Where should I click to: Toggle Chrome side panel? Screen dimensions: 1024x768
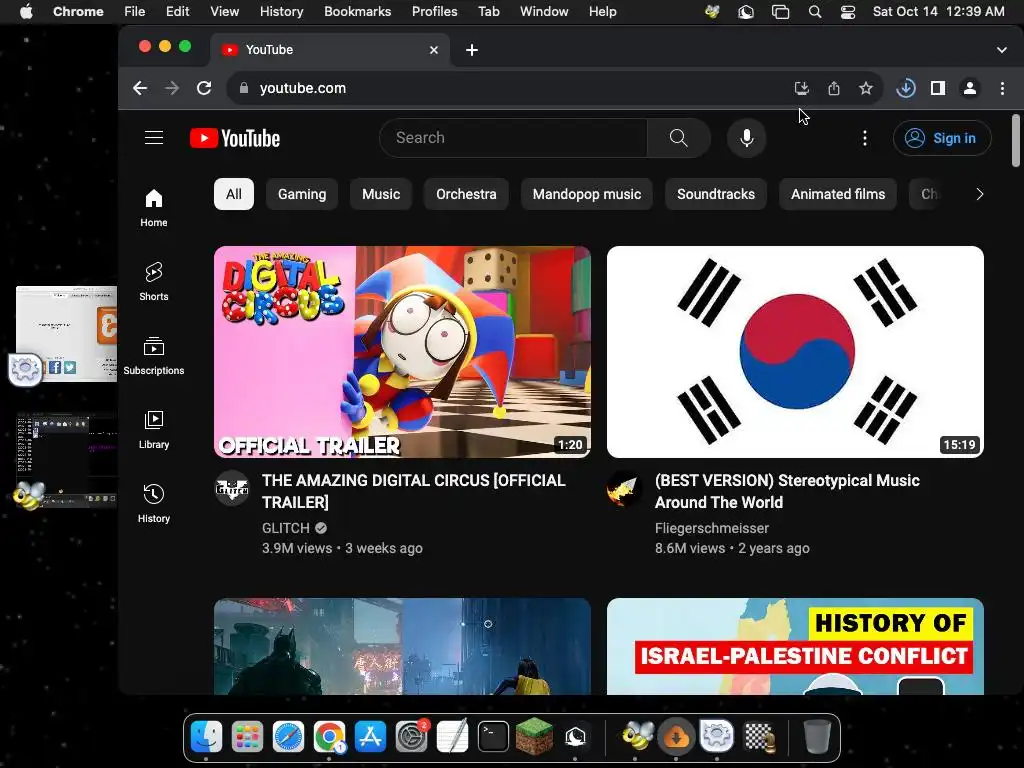938,88
